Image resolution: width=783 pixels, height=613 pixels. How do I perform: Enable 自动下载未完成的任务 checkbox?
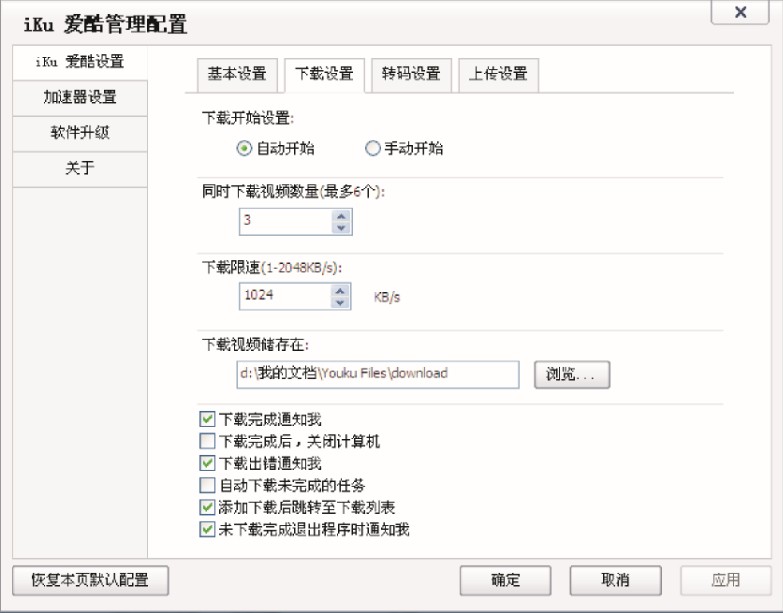click(x=207, y=485)
